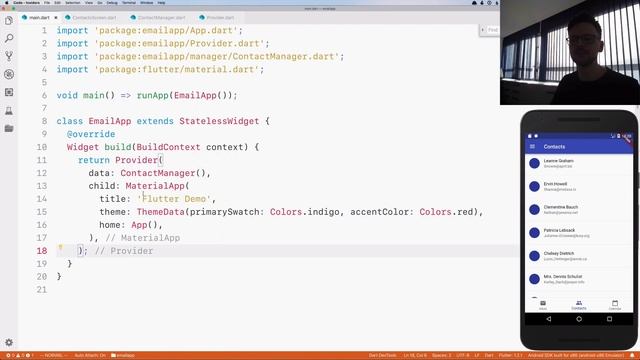
Task: Open the Test flask view in activity bar
Action: [x=9, y=111]
